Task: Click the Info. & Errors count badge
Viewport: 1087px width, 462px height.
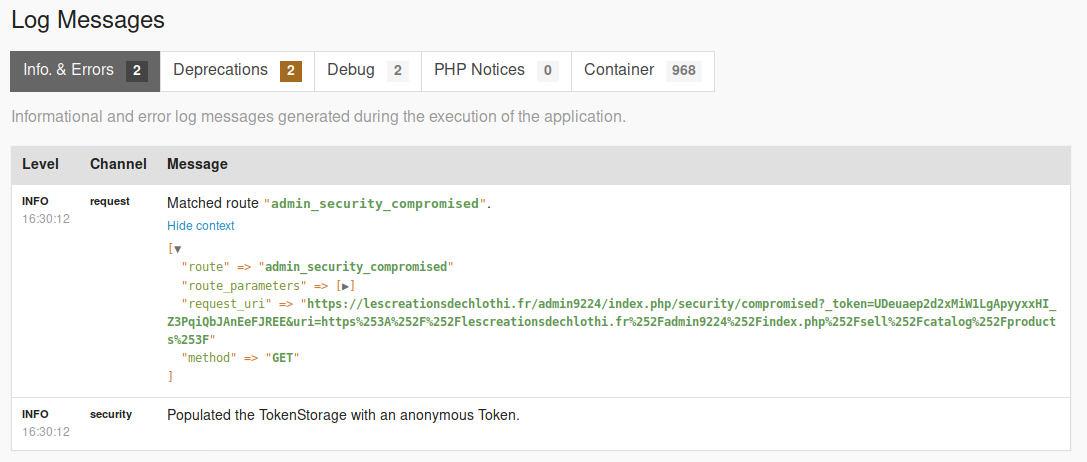Action: coord(137,71)
